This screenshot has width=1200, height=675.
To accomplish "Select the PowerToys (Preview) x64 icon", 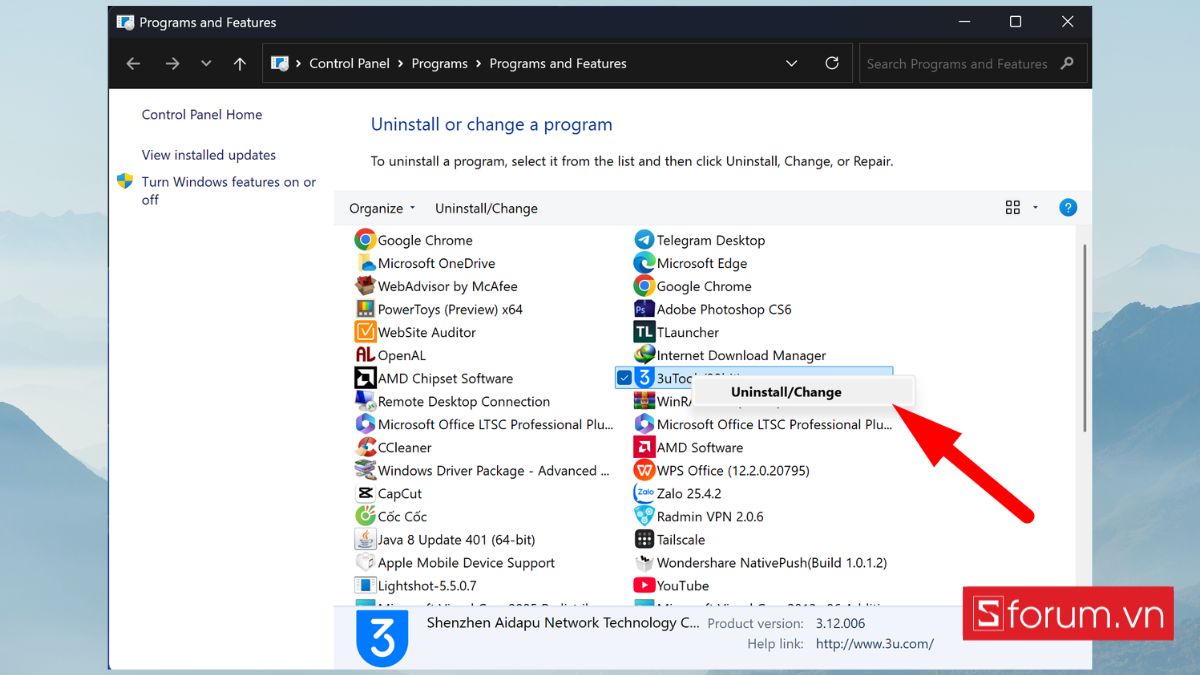I will pos(365,309).
